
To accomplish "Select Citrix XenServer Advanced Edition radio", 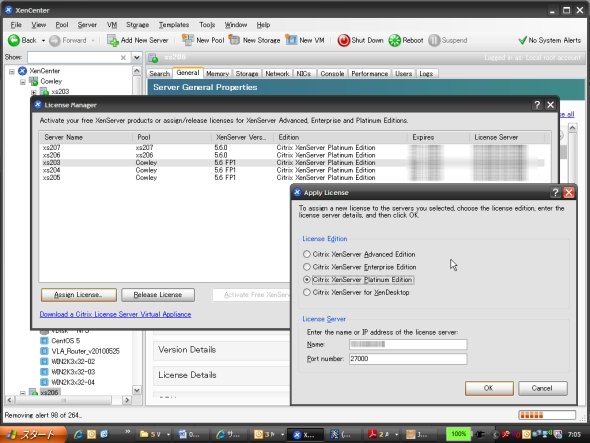I will [307, 254].
